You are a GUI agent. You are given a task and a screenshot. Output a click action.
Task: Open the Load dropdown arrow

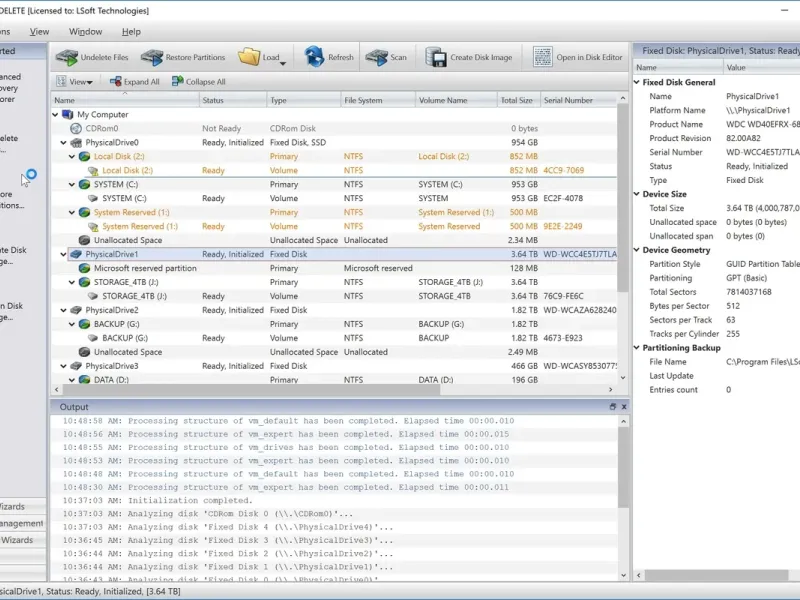point(283,64)
